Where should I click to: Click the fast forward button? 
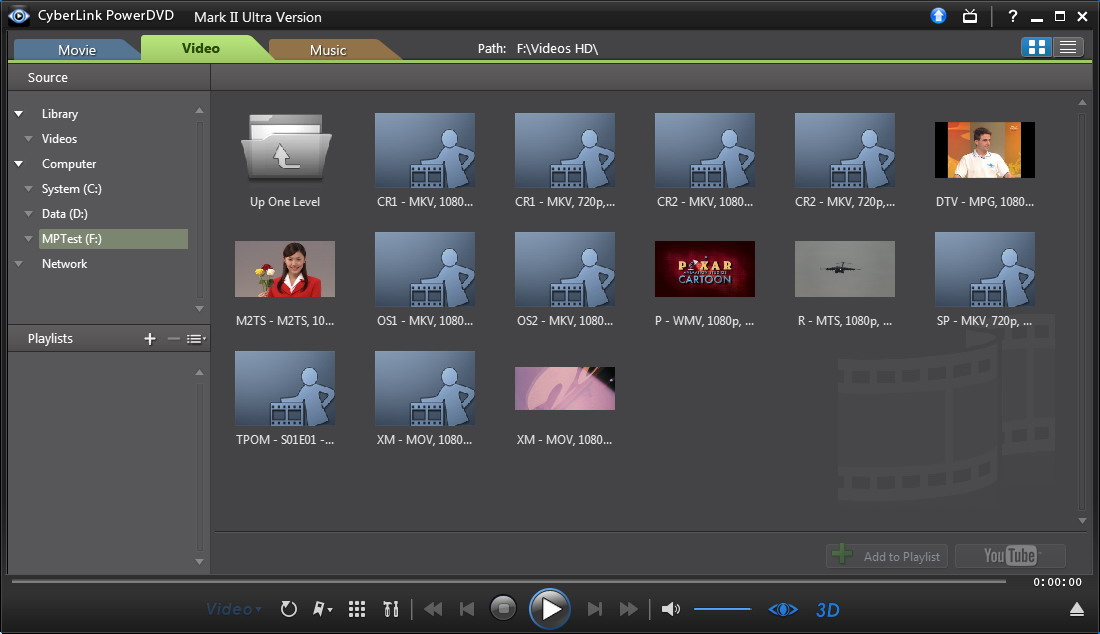point(629,609)
